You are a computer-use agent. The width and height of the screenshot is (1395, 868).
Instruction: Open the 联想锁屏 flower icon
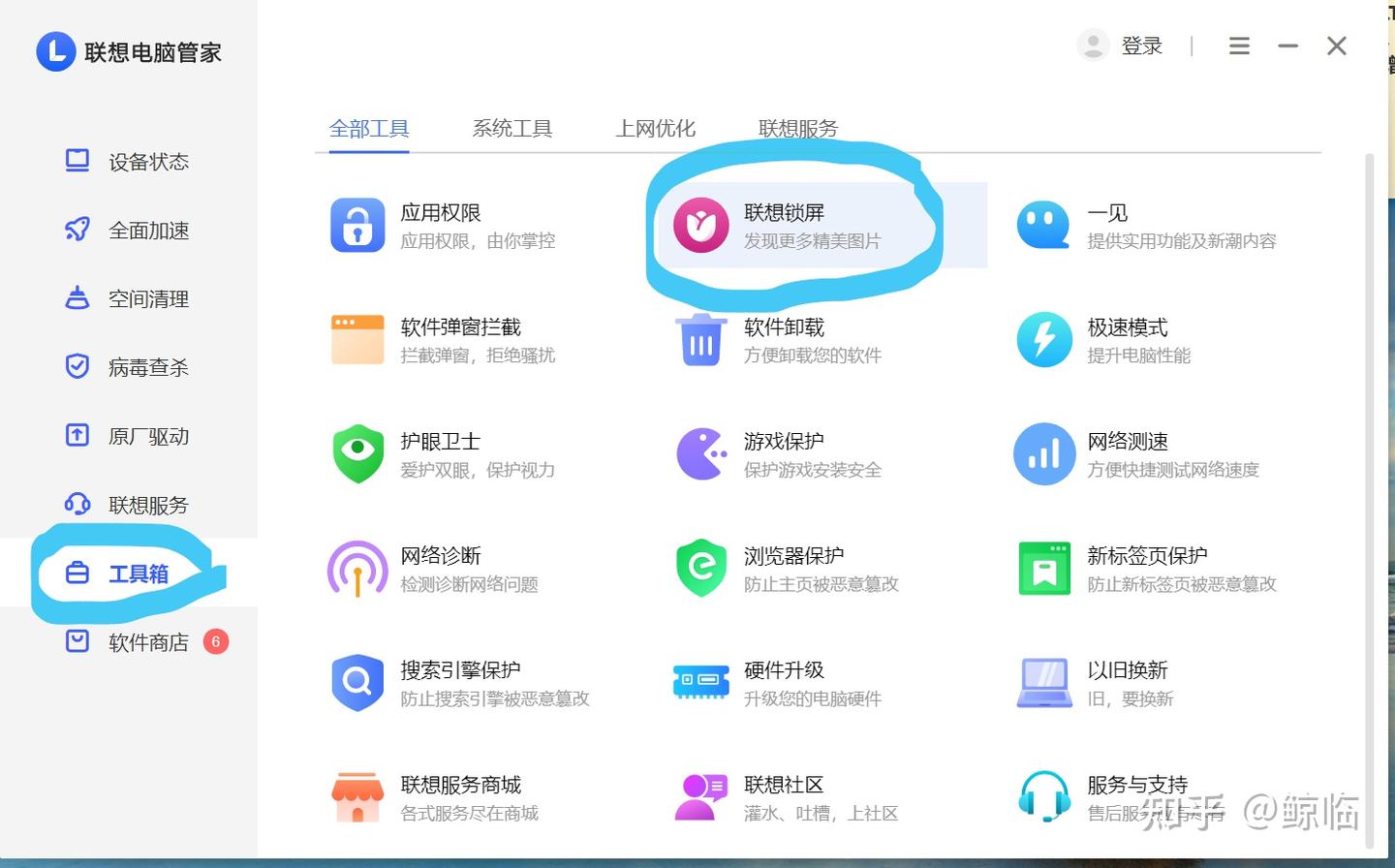pos(701,225)
